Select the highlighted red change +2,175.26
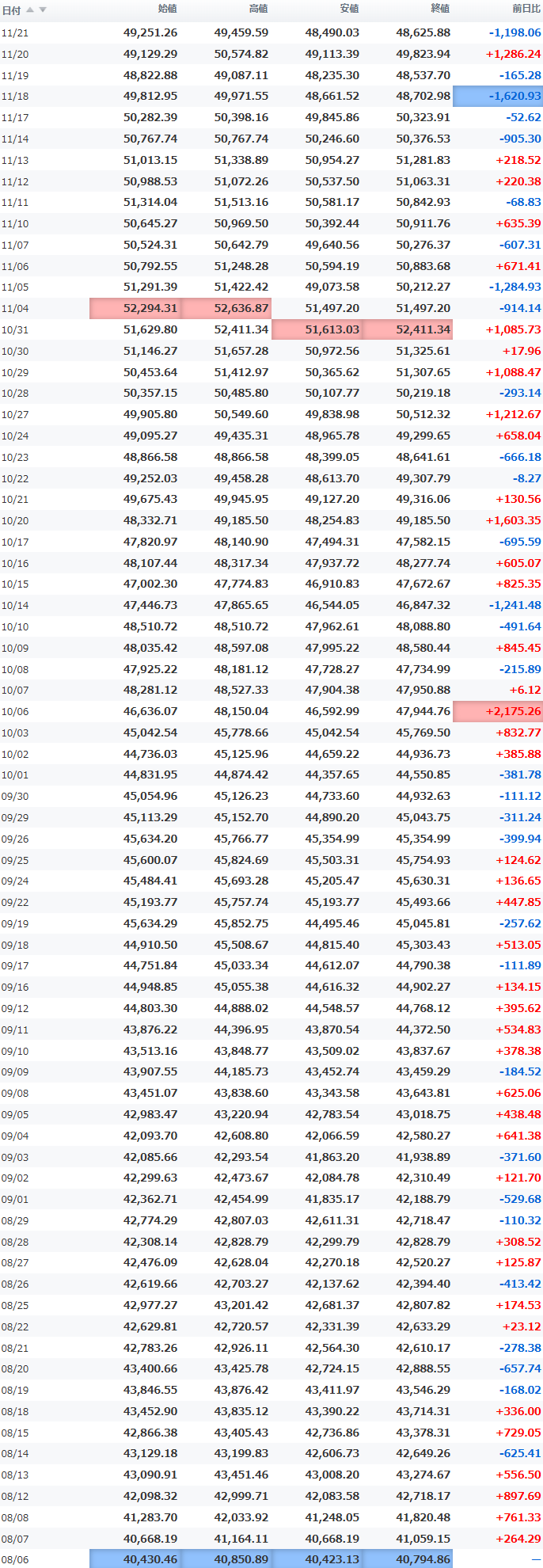 click(x=498, y=712)
